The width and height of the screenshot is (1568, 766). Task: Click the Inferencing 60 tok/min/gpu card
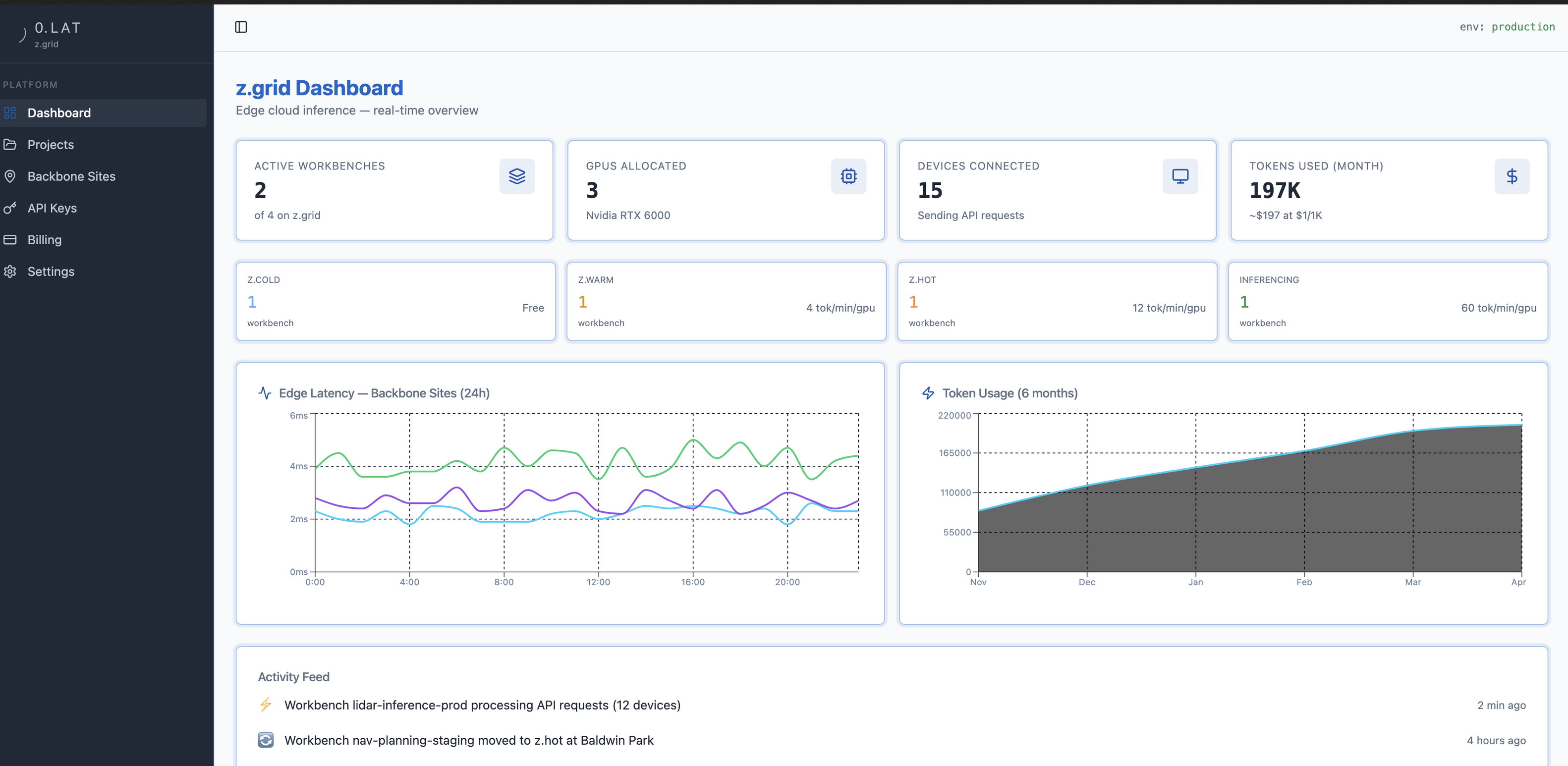pos(1388,301)
